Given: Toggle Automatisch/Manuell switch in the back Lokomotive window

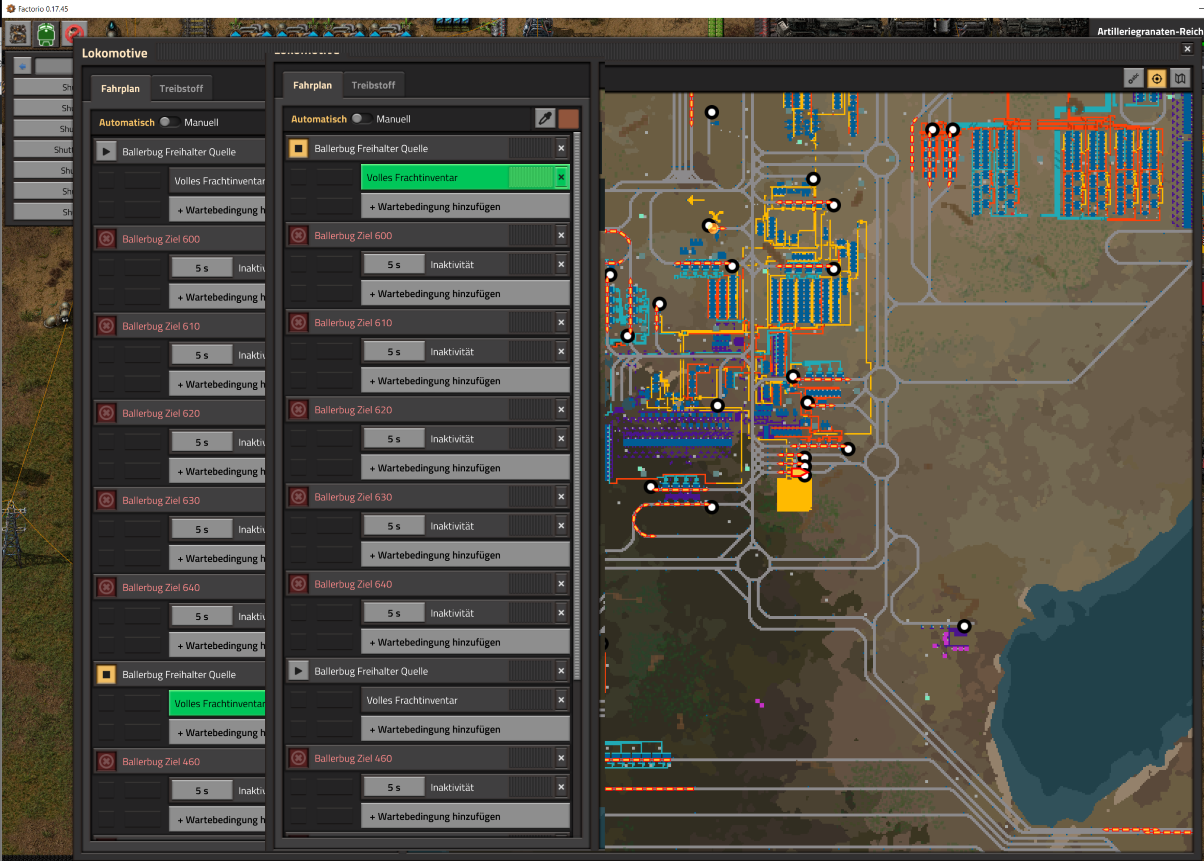Looking at the screenshot, I should (170, 122).
